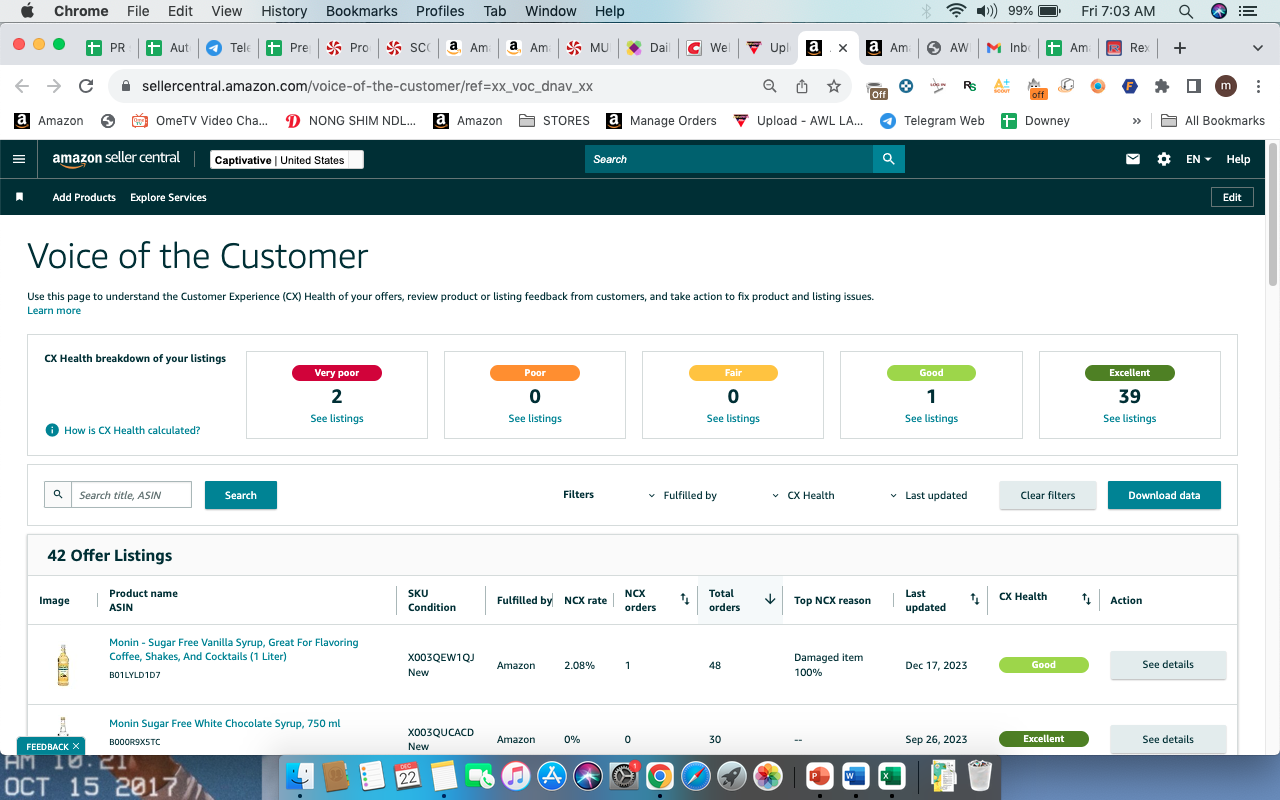Open the Profiles menu in menu bar
1280x800 pixels.
(x=440, y=11)
